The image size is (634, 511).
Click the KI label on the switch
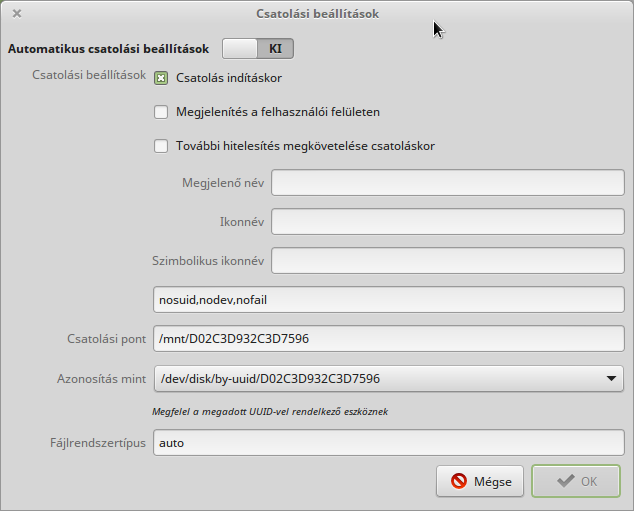point(275,49)
